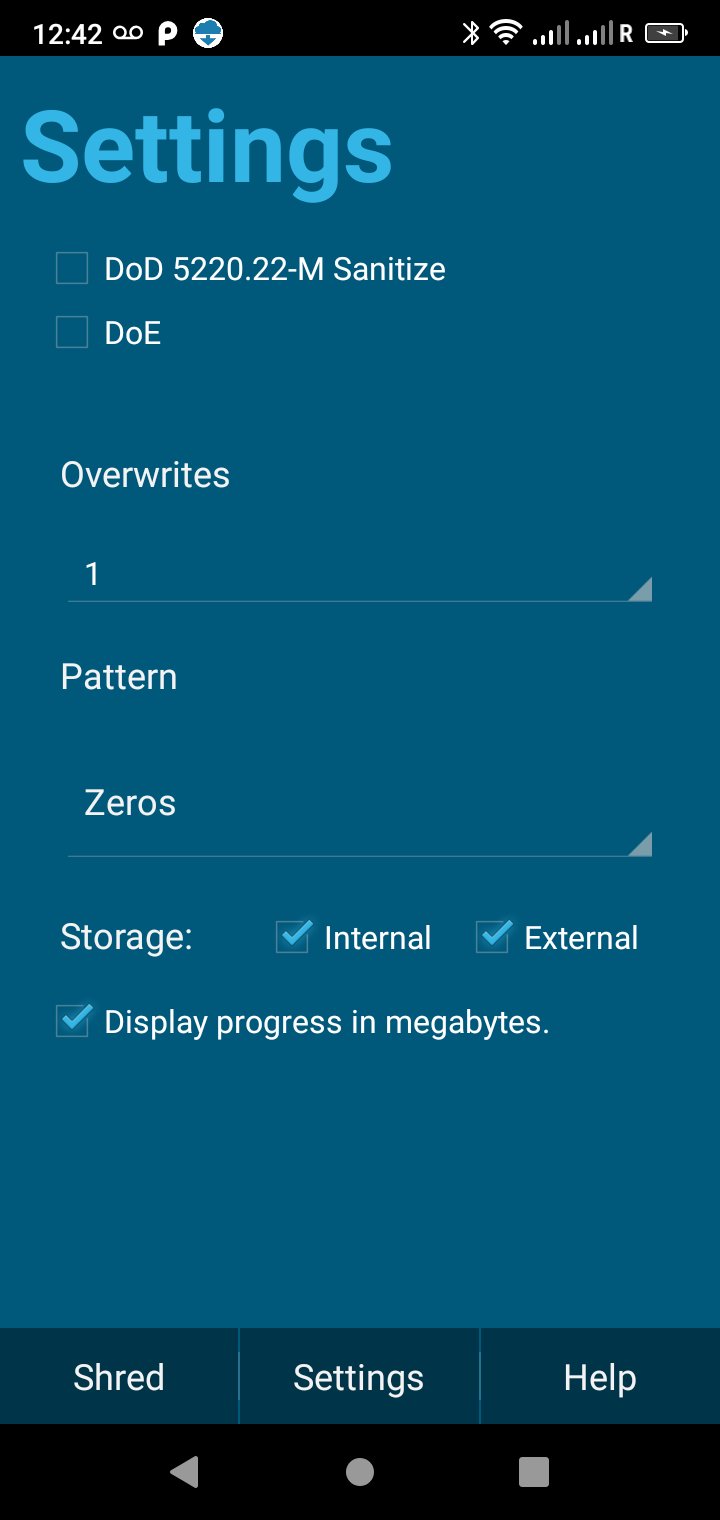
Task: Select the Settings tab at bottom
Action: [359, 1377]
